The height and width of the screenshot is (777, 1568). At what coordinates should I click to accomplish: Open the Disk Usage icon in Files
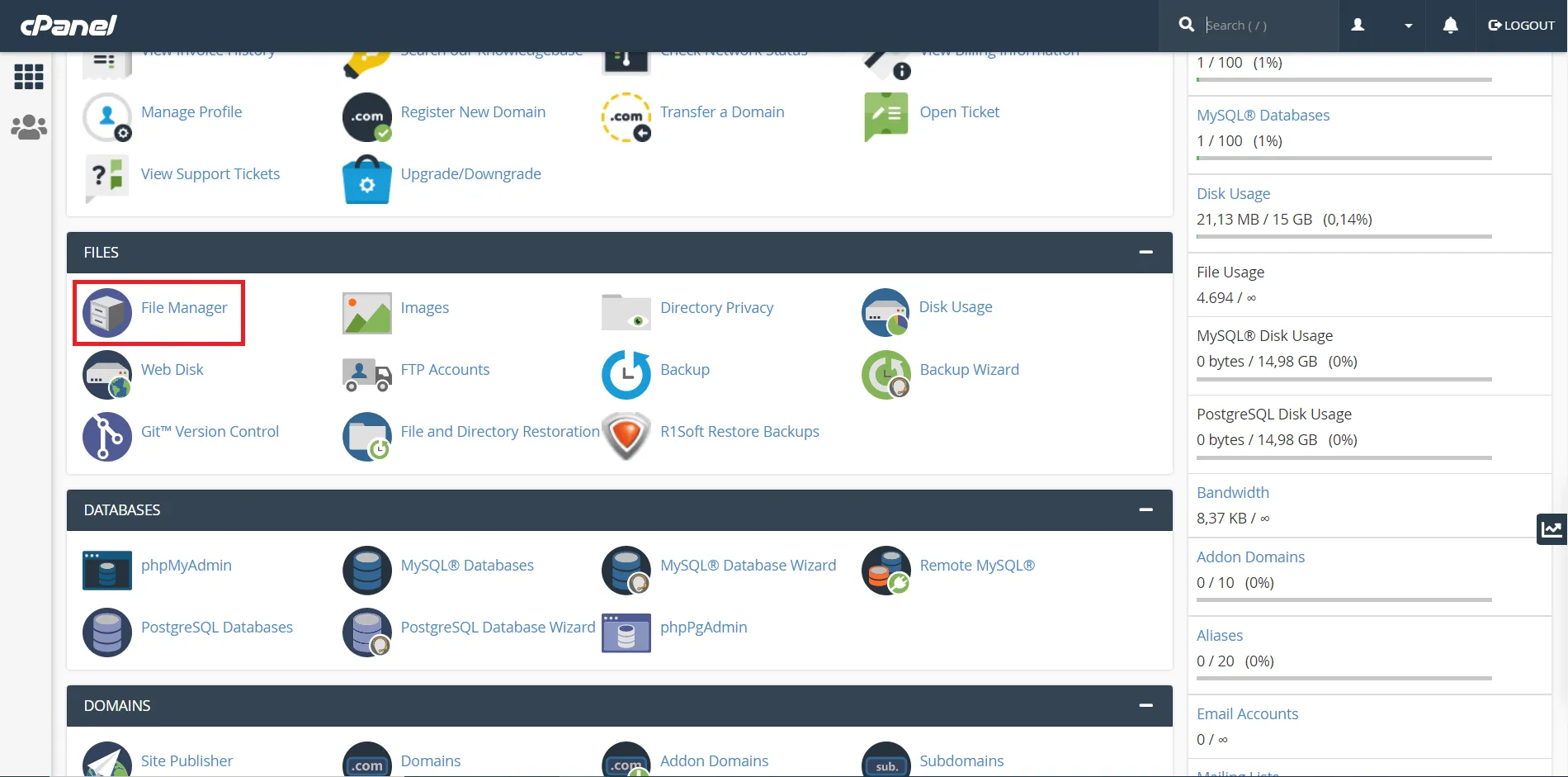[886, 312]
